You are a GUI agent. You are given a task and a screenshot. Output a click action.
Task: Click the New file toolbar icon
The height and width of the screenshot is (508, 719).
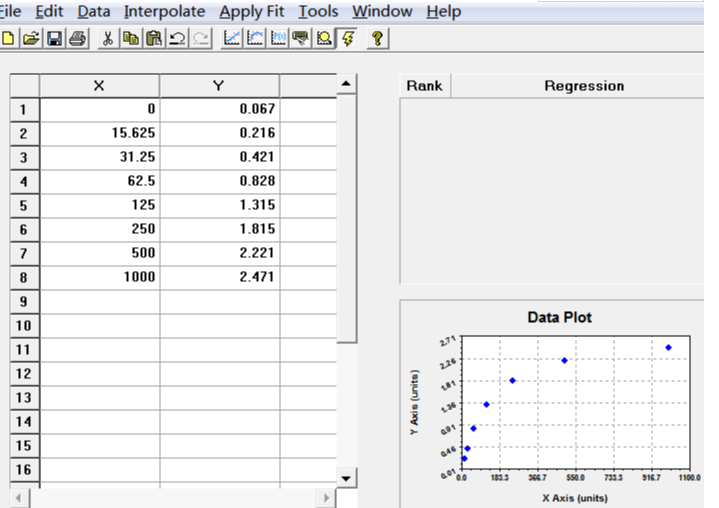click(9, 38)
